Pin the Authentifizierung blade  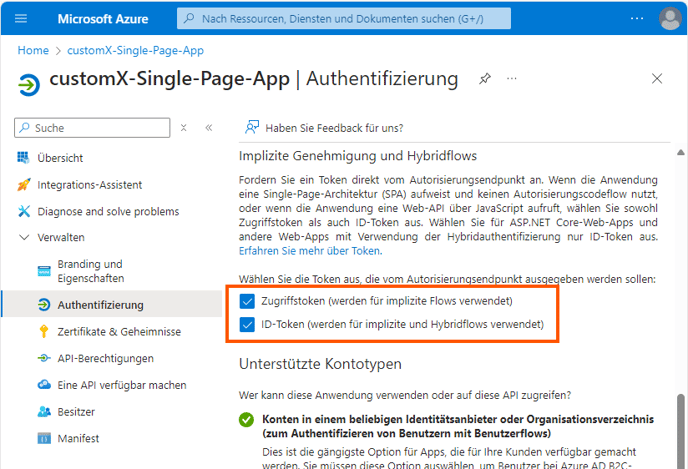click(x=485, y=78)
